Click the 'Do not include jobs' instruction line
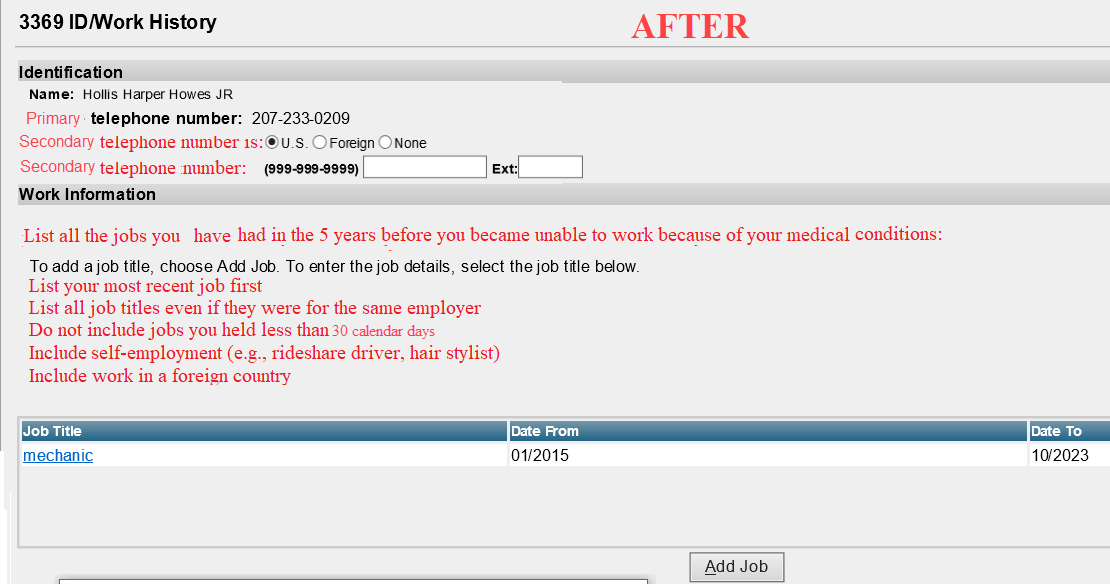Viewport: 1110px width, 584px height. 231,330
